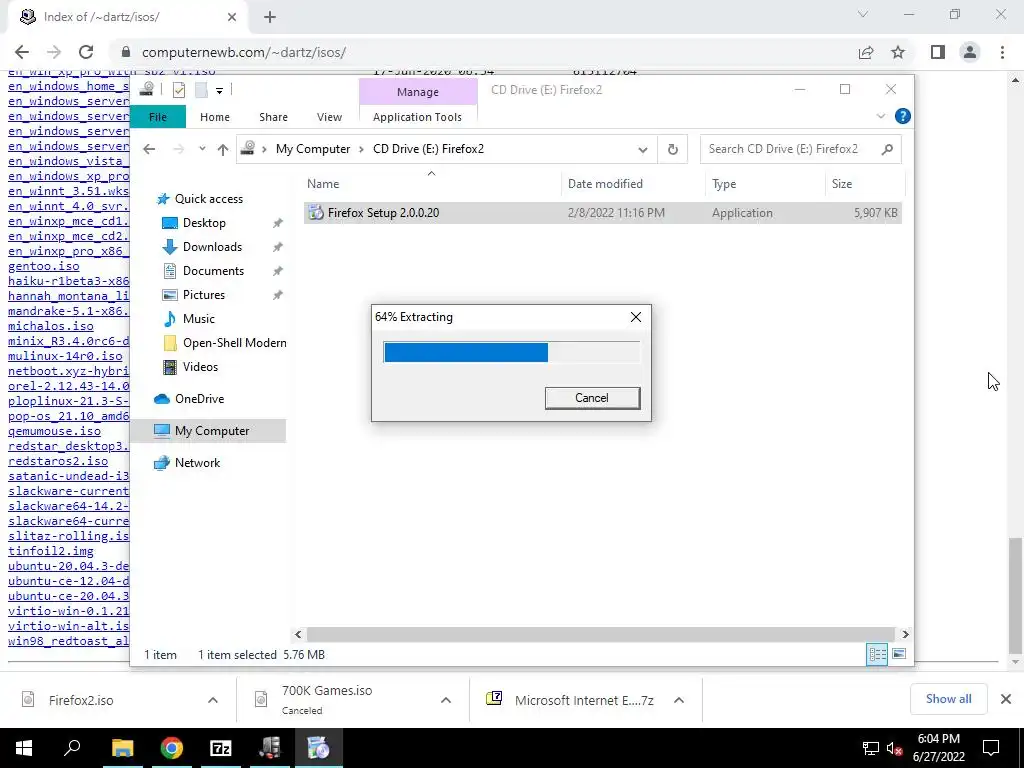Select the Manage contextual tab

418,92
